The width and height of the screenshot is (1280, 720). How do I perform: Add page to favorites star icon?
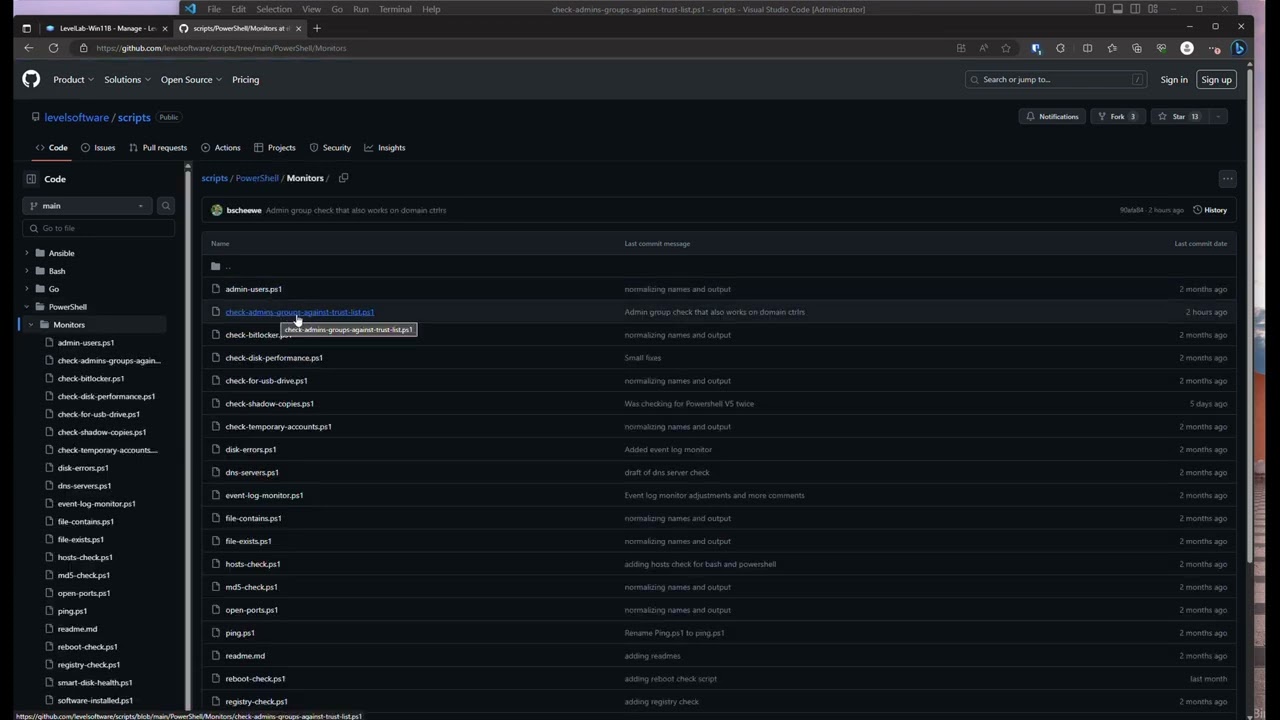tap(1006, 48)
